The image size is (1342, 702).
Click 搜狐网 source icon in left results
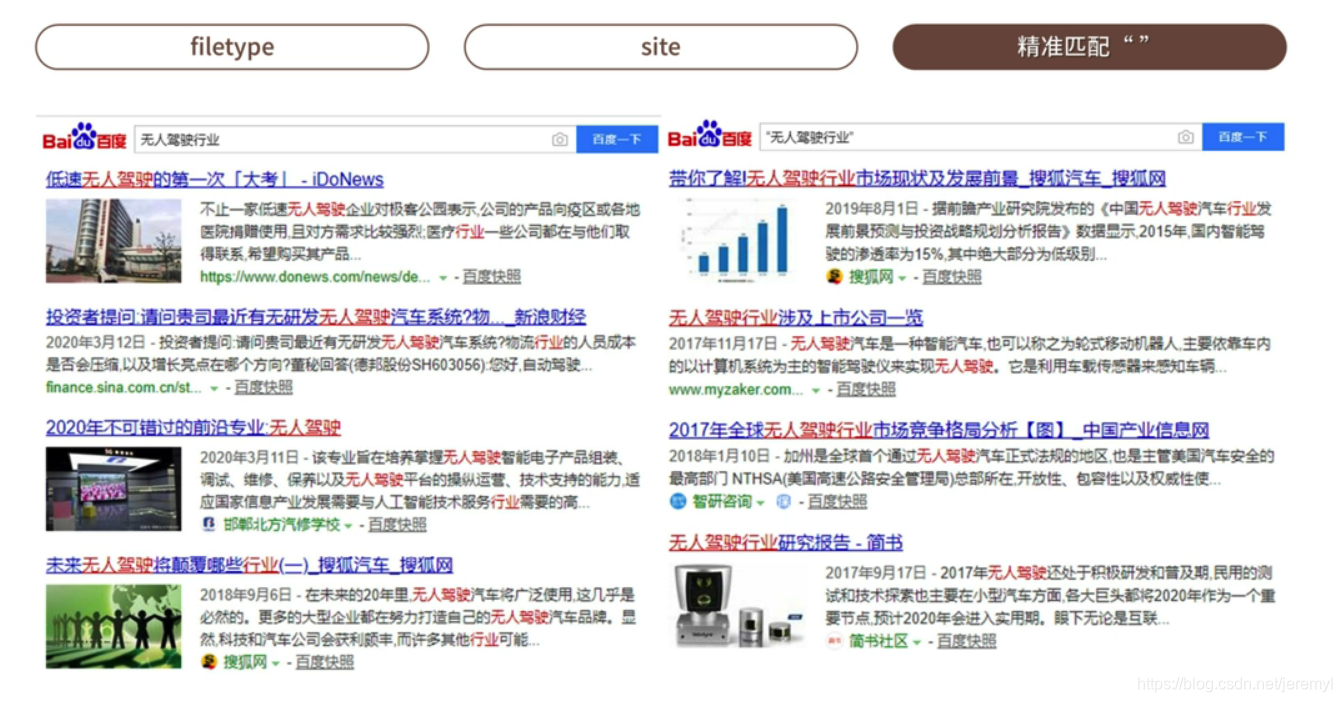pyautogui.click(x=209, y=661)
